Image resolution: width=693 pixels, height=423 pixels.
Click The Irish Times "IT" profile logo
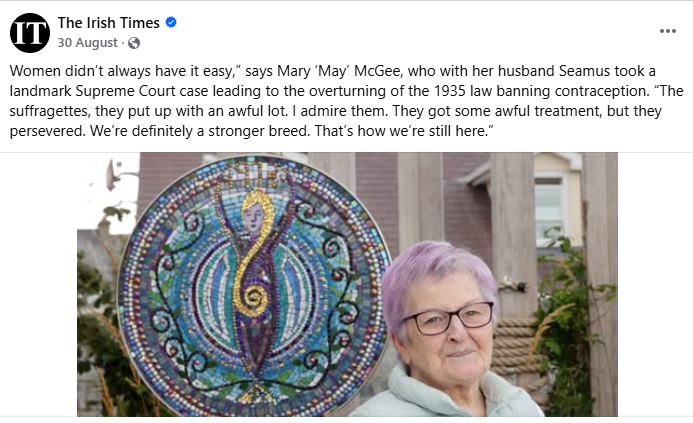tap(29, 32)
